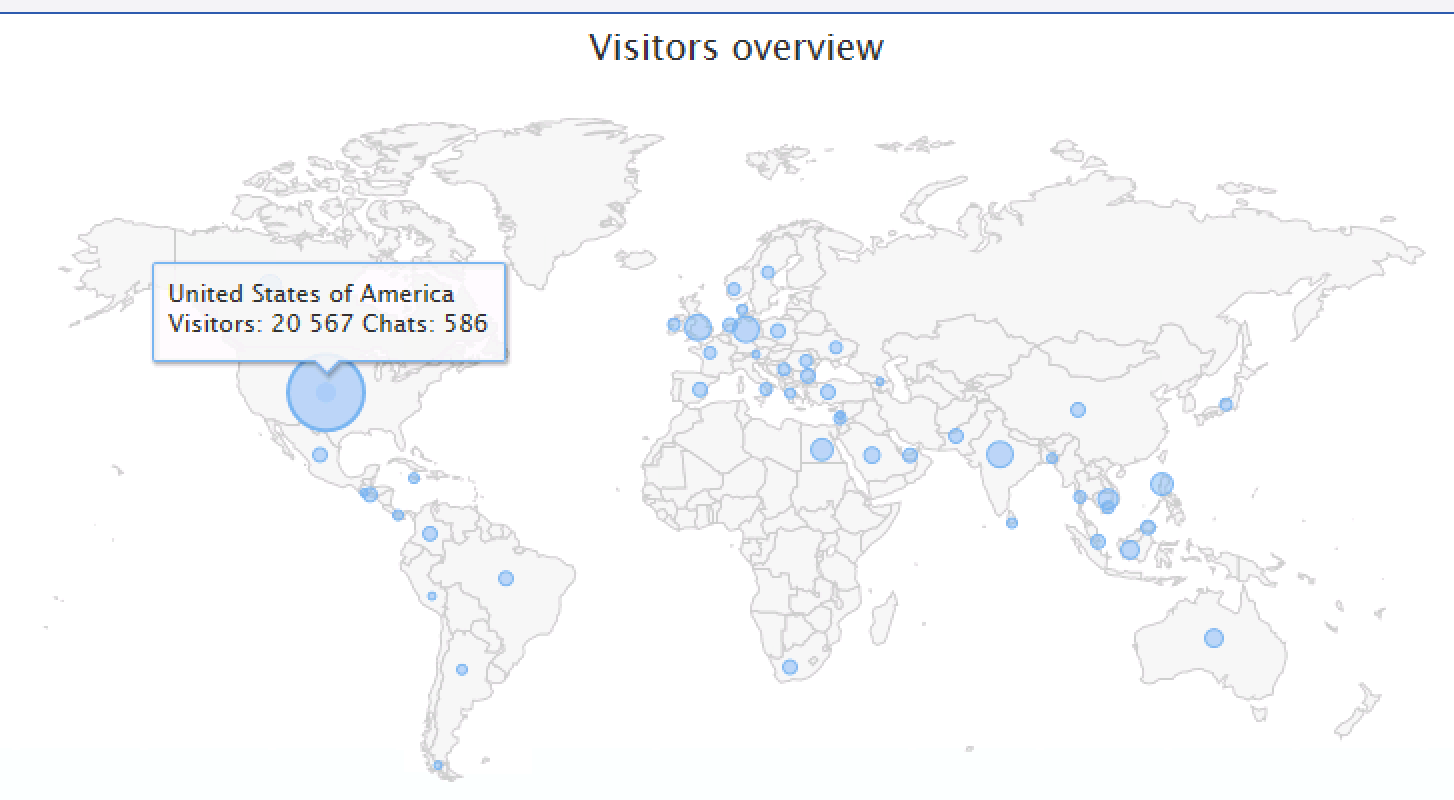Select the visitor bubble on Mexico

tap(320, 455)
